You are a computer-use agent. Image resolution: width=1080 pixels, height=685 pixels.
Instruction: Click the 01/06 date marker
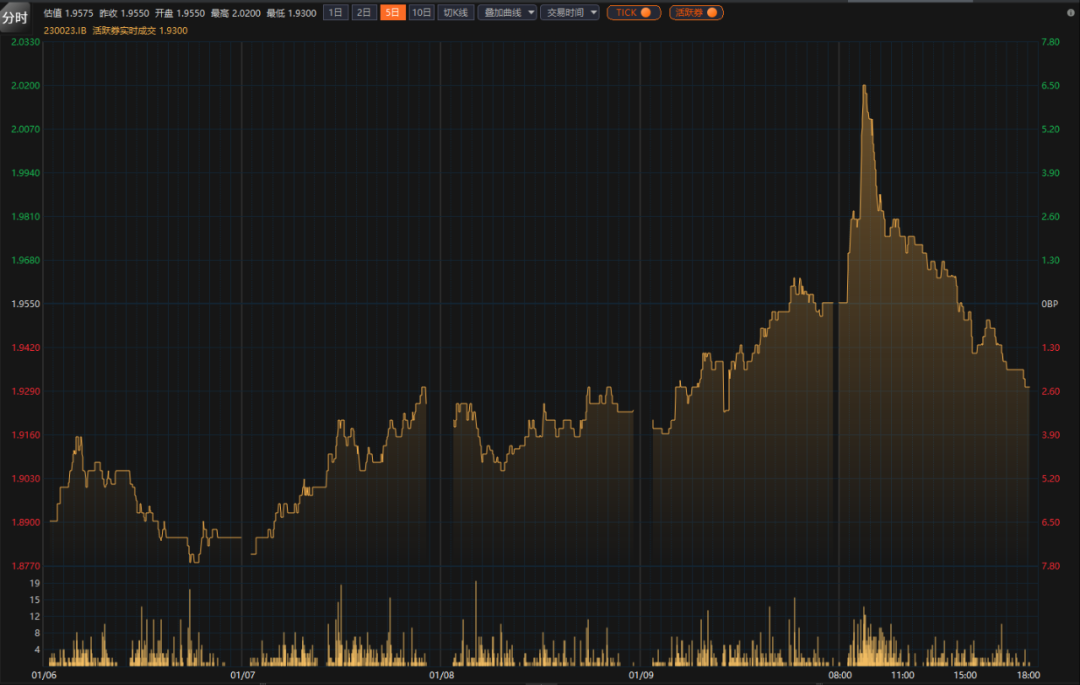(x=44, y=675)
